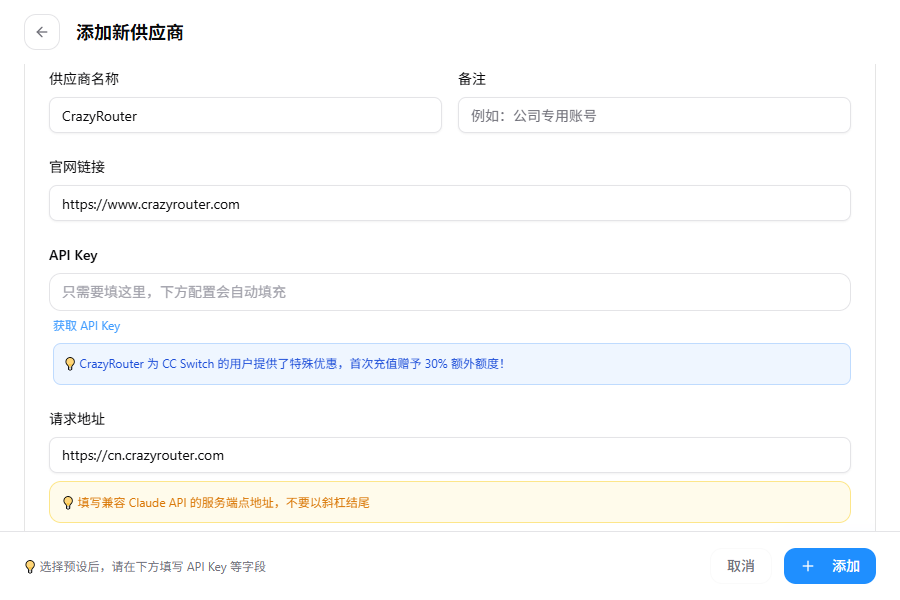
Task: Click the 官网链接 website URL field
Action: [x=450, y=204]
